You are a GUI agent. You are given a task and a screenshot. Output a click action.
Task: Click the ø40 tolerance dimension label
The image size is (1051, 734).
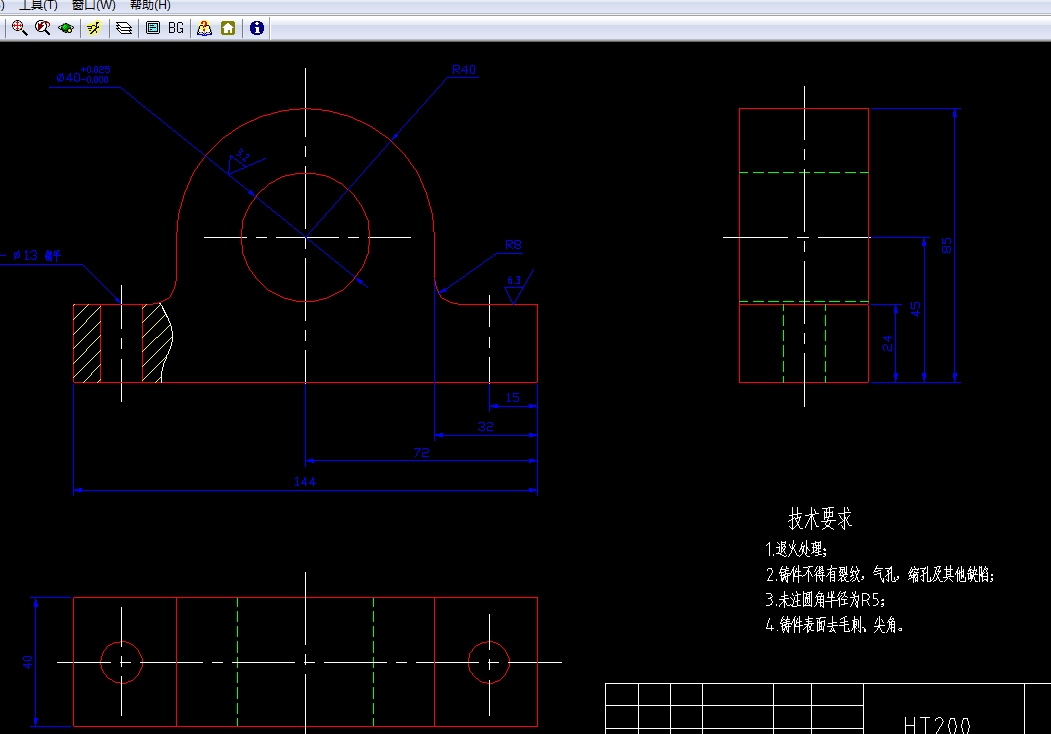[83, 75]
